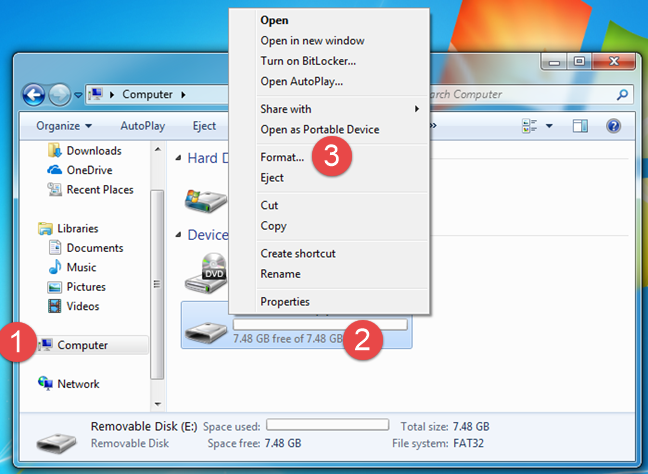
Task: Click the AutoPlay toolbar button
Action: coord(143,126)
